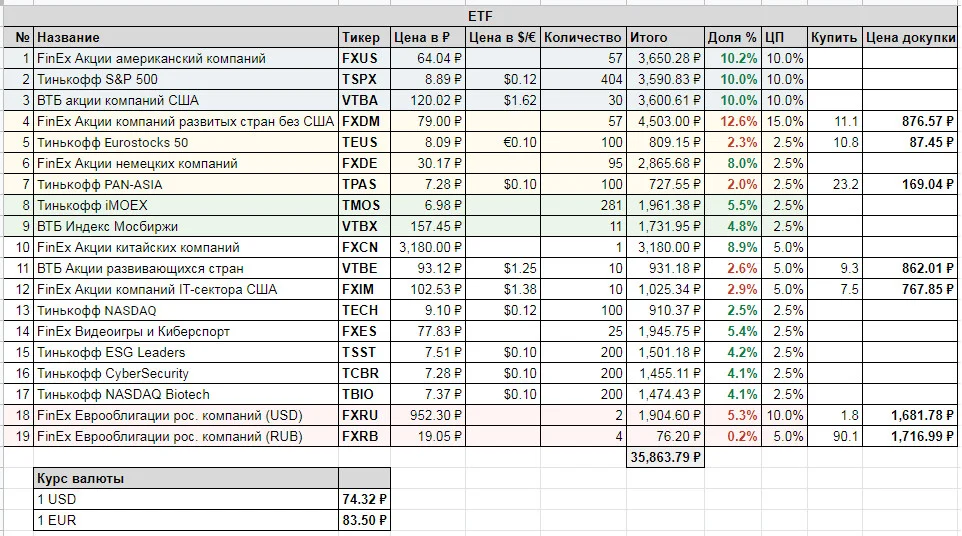This screenshot has height=536, width=962.
Task: Select top-up price cell 1,681.78 ₽
Action: click(910, 415)
